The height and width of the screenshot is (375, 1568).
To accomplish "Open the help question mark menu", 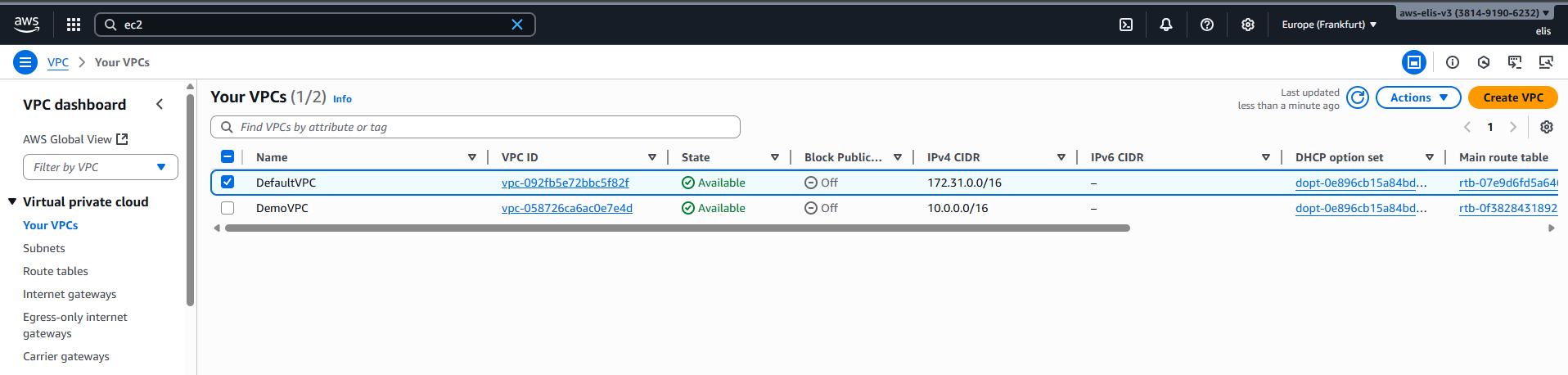I will pyautogui.click(x=1207, y=25).
